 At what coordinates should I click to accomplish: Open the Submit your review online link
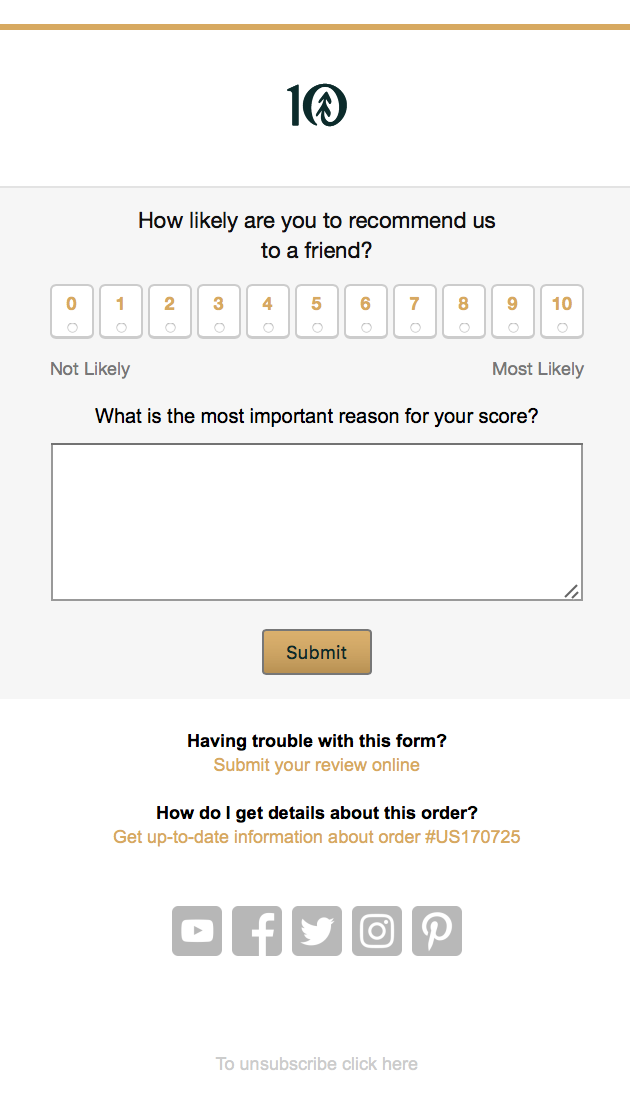coord(316,764)
